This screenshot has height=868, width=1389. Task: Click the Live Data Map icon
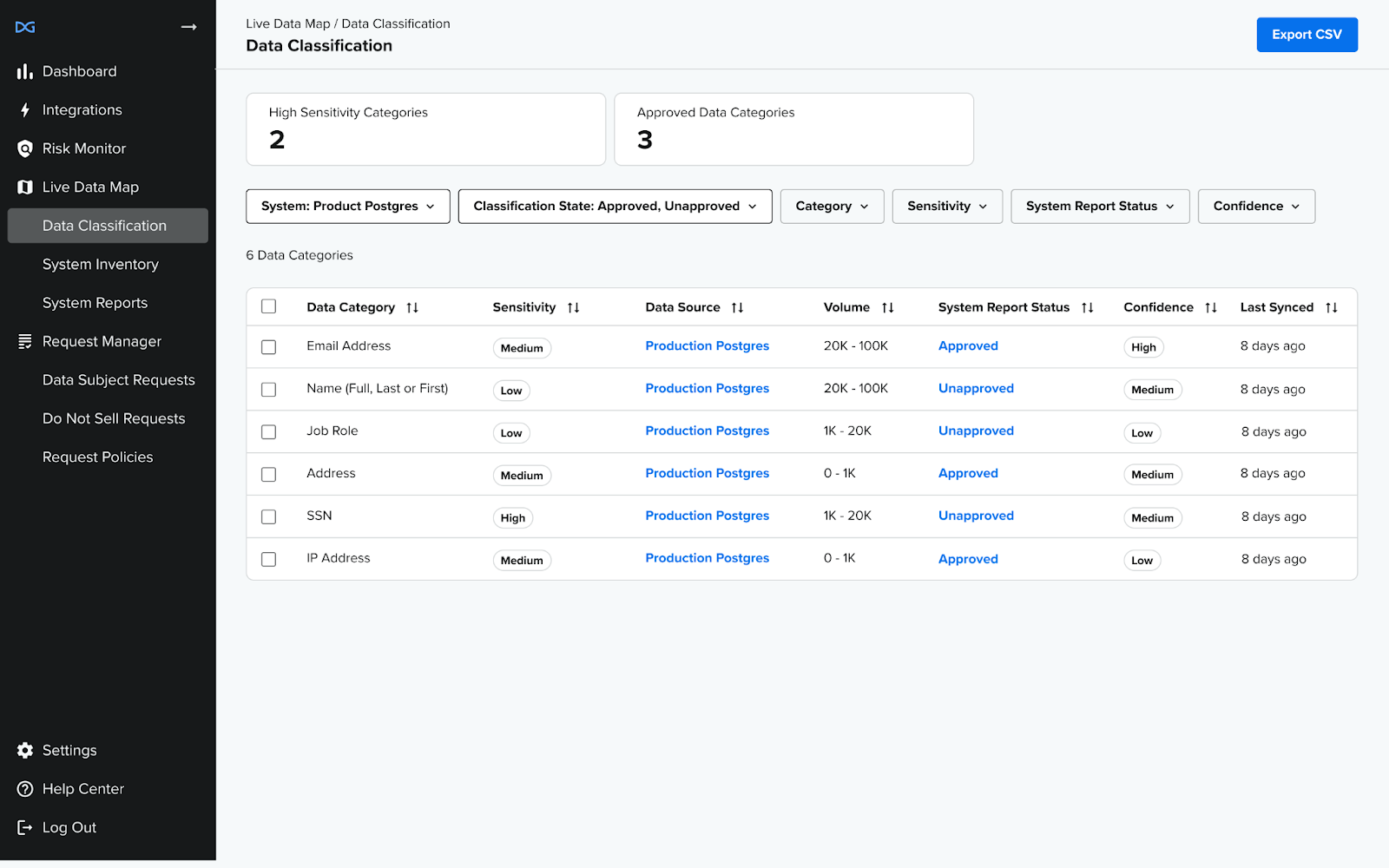[x=25, y=187]
